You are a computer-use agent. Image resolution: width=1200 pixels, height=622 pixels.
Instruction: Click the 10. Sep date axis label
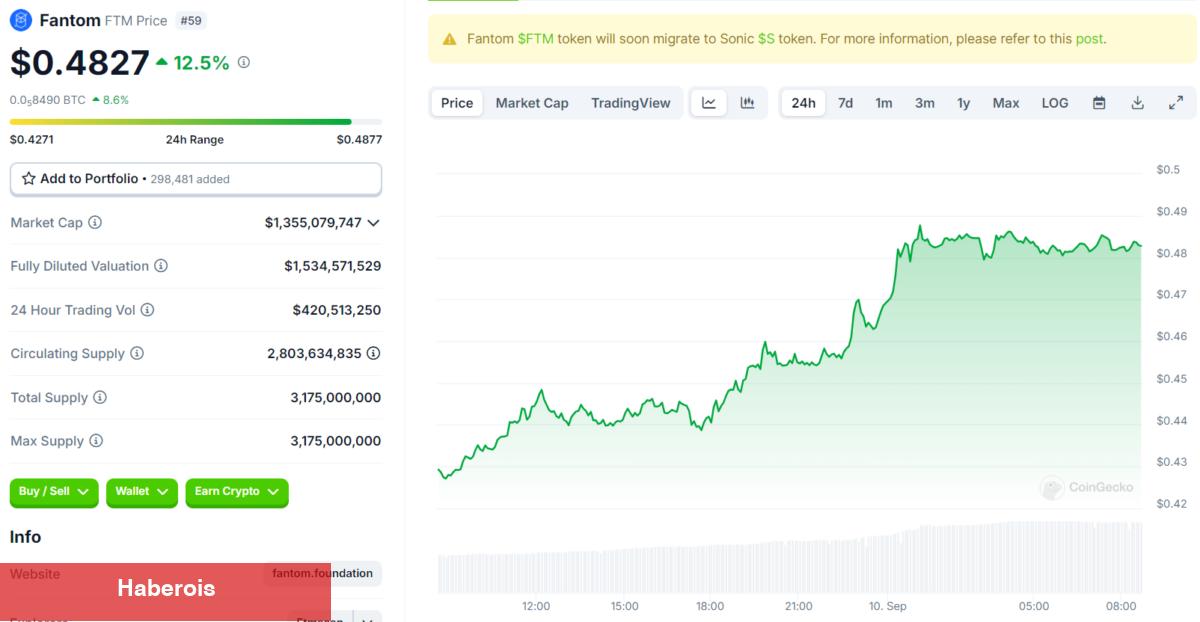click(x=886, y=606)
